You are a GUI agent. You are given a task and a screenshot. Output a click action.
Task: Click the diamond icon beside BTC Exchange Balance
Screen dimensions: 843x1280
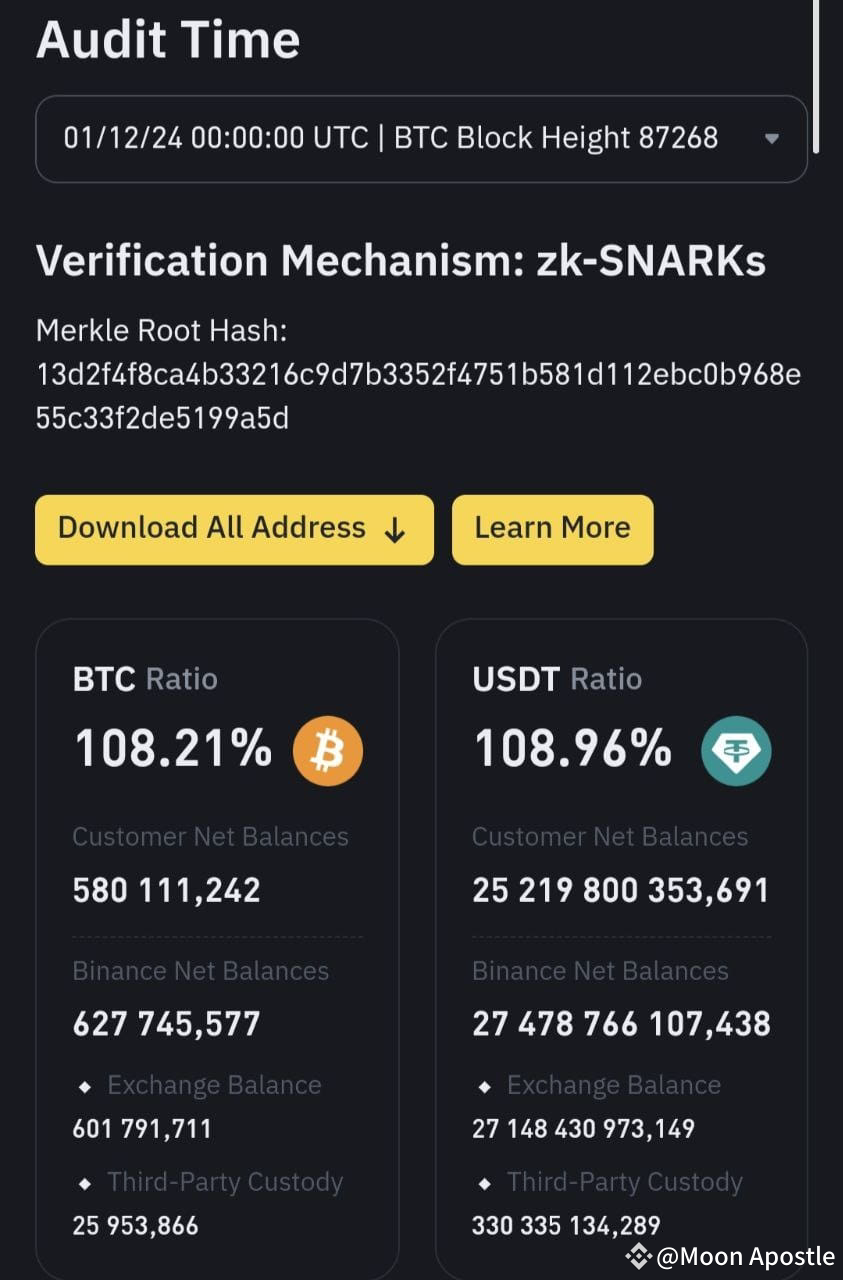pos(85,1085)
